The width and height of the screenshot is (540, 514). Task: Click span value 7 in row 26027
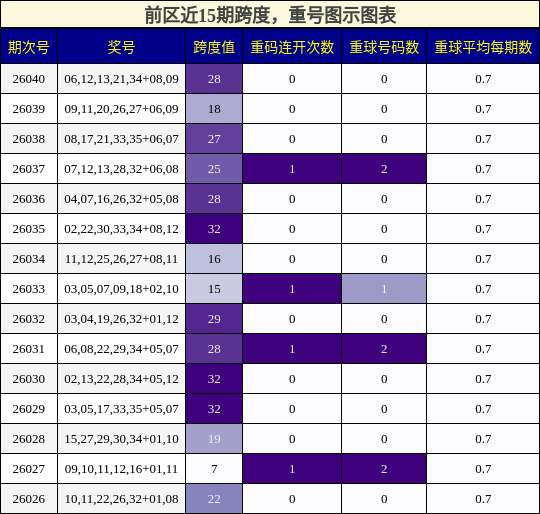(x=214, y=469)
